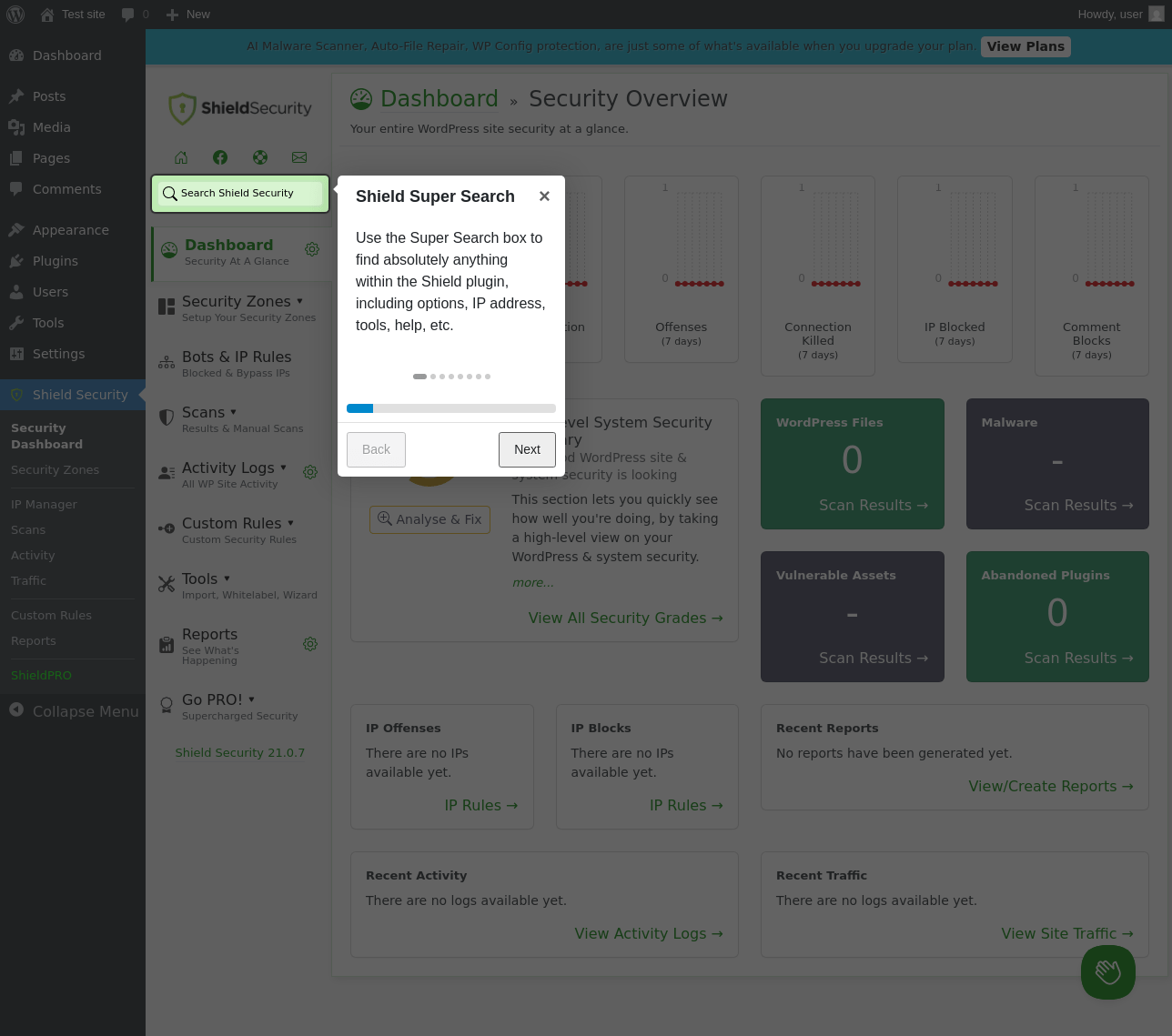Click the Posts pin icon in the sidebar
The height and width of the screenshot is (1036, 1172).
16,96
